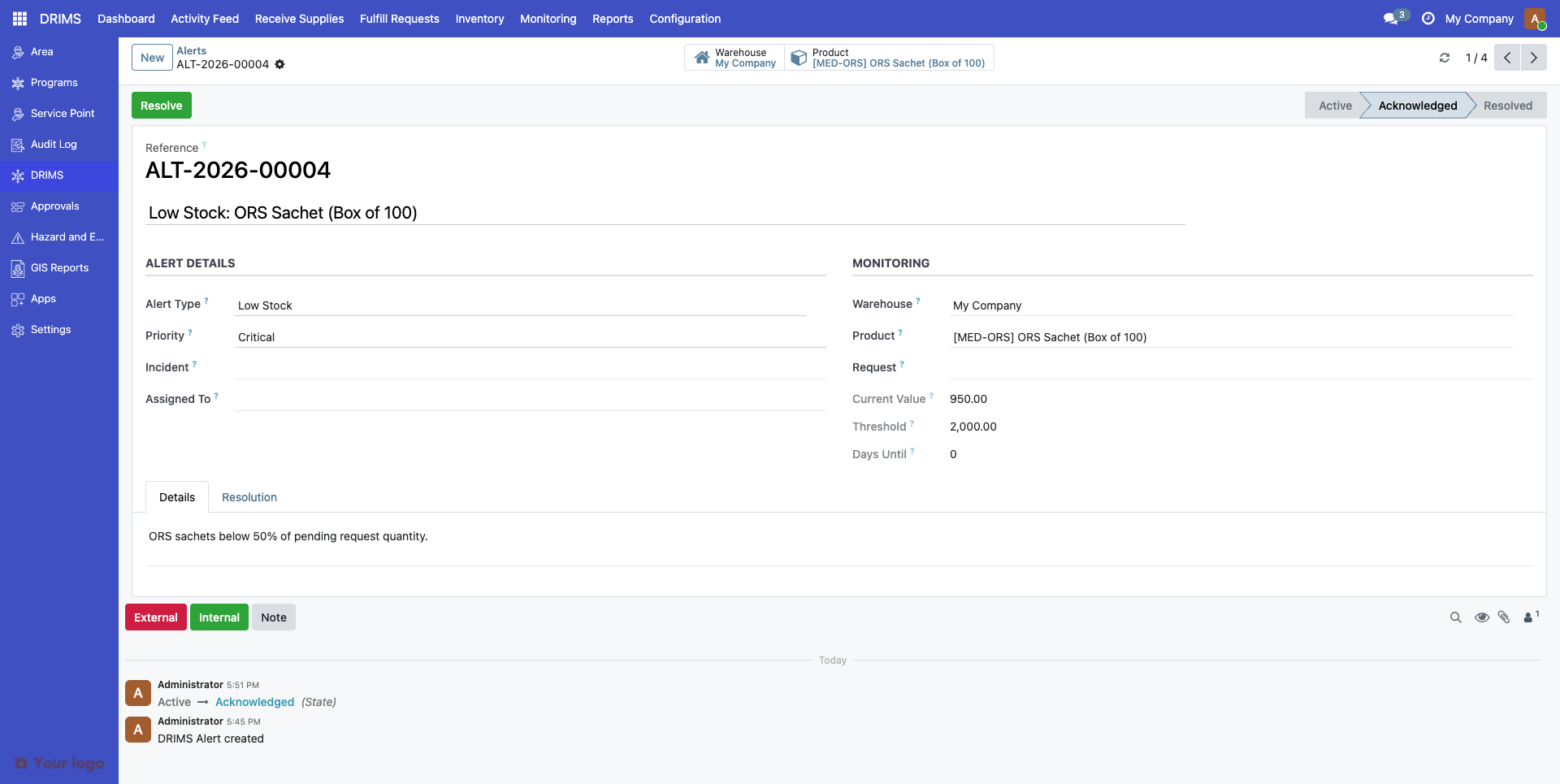Open the Reports menu
The image size is (1560, 784).
pyautogui.click(x=613, y=19)
